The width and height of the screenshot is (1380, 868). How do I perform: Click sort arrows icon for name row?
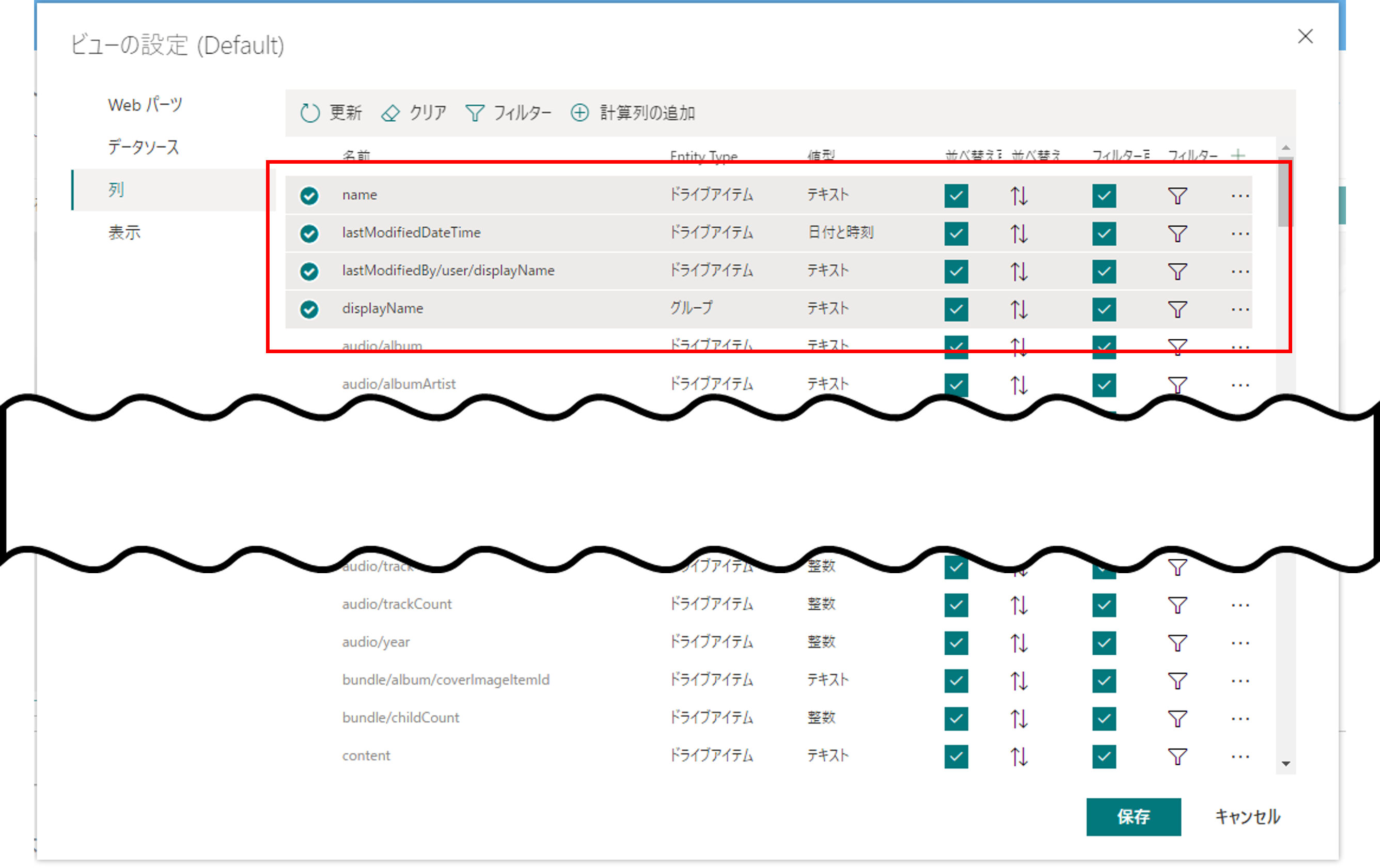tap(1018, 196)
